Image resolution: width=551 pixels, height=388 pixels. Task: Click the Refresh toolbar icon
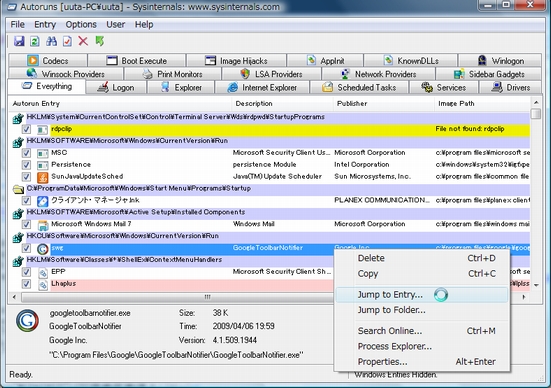click(x=34, y=41)
